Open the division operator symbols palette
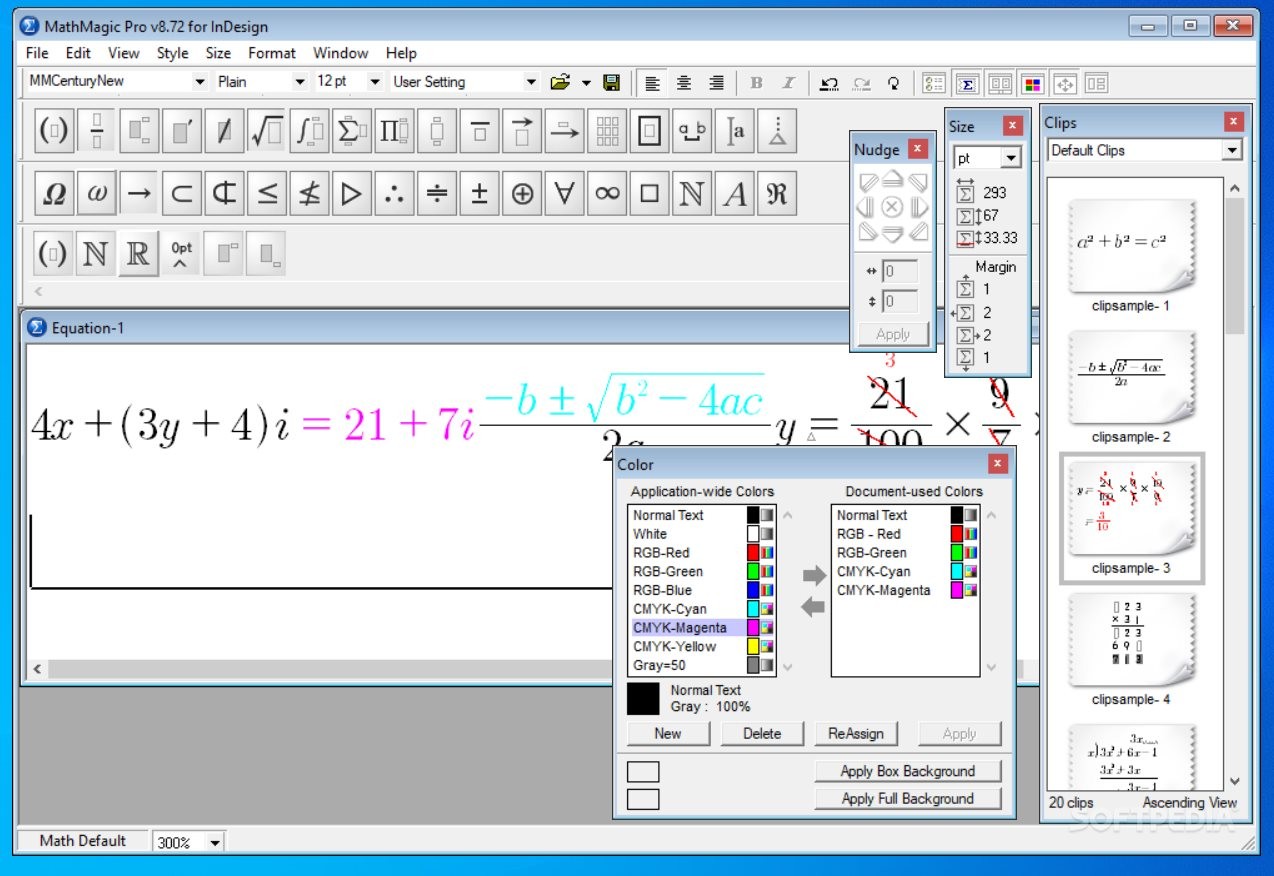The width and height of the screenshot is (1274, 876). 437,194
